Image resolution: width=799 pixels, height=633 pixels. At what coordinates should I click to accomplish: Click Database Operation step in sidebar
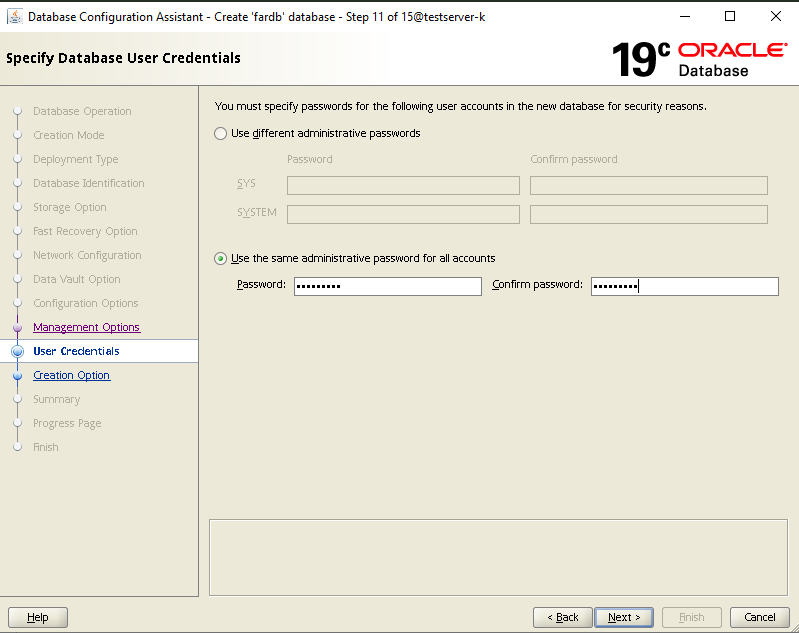coord(82,111)
